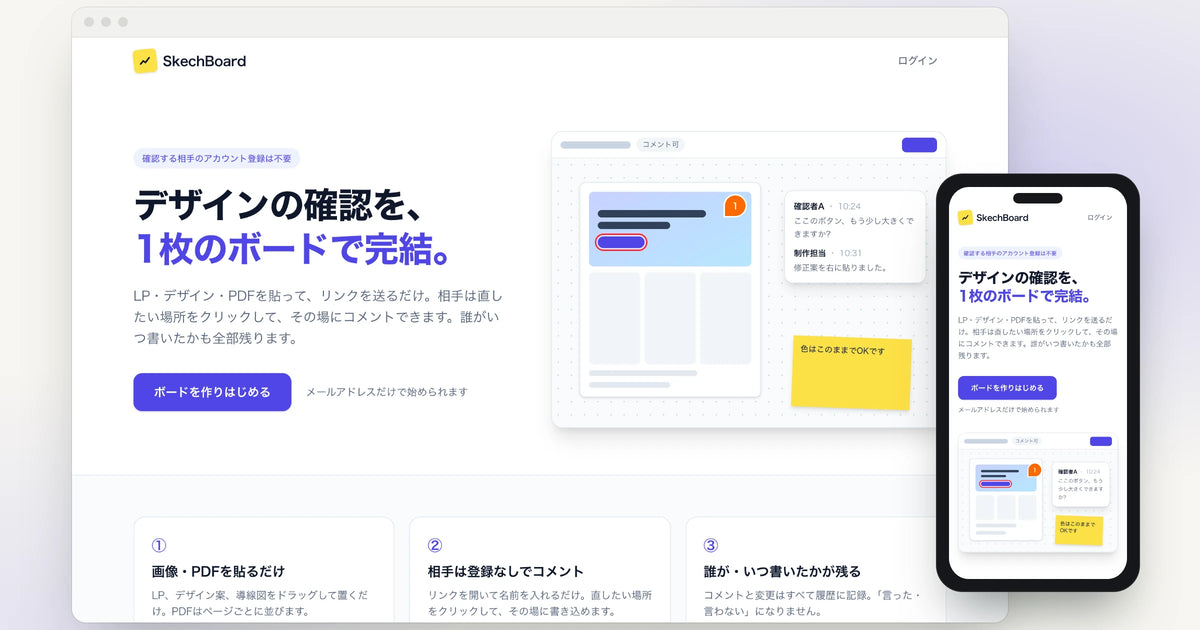Open the ログイン link in the desktop header

pyautogui.click(x=917, y=61)
